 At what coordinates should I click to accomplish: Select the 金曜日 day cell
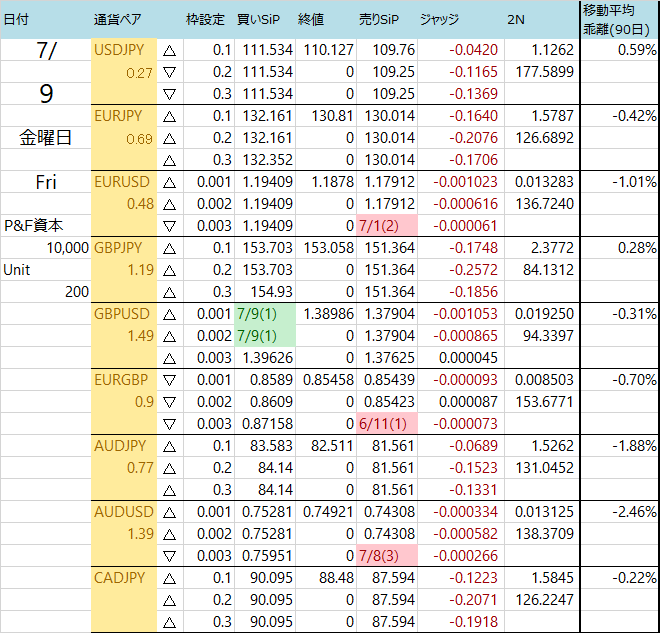45,138
